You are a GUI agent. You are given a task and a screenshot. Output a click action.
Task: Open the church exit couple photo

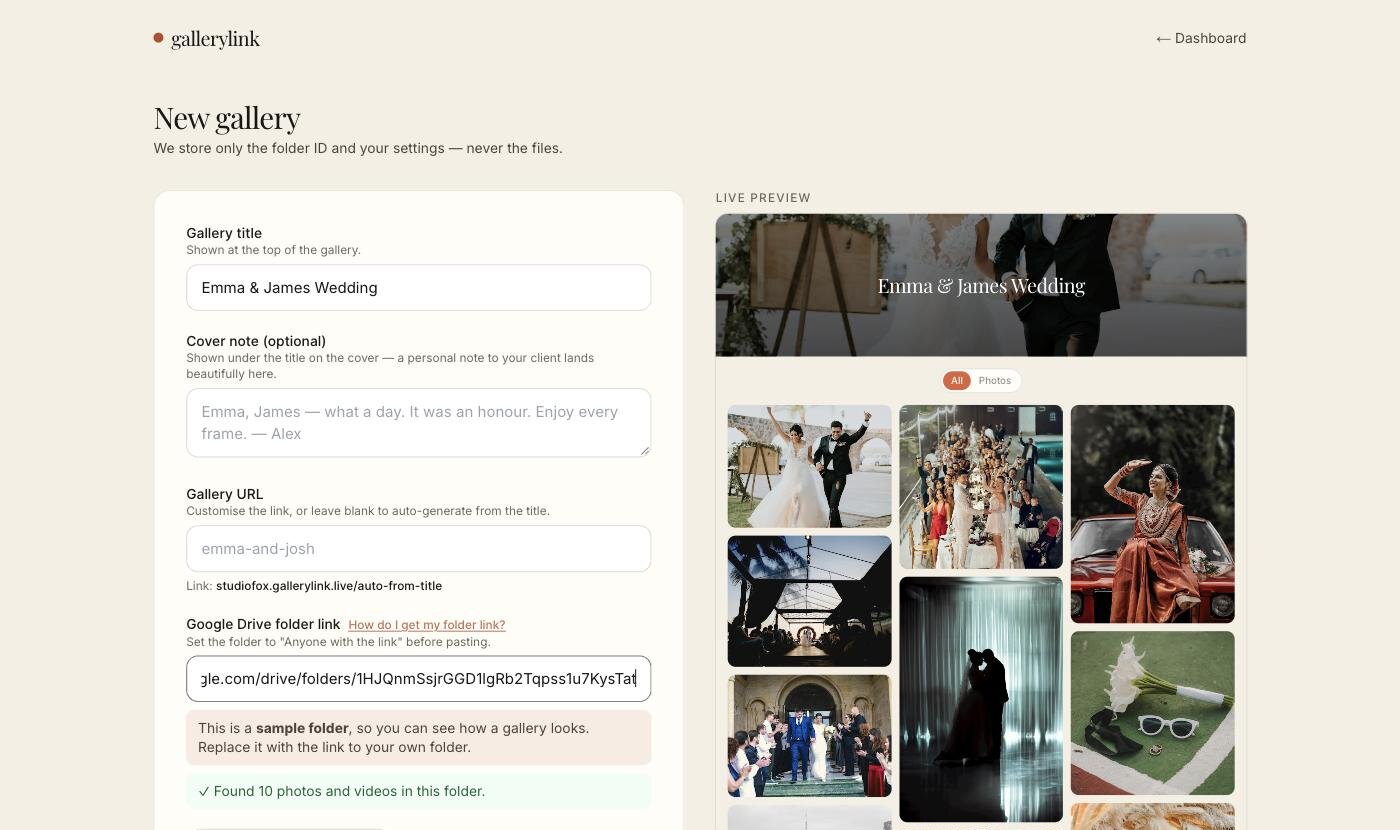click(x=809, y=736)
